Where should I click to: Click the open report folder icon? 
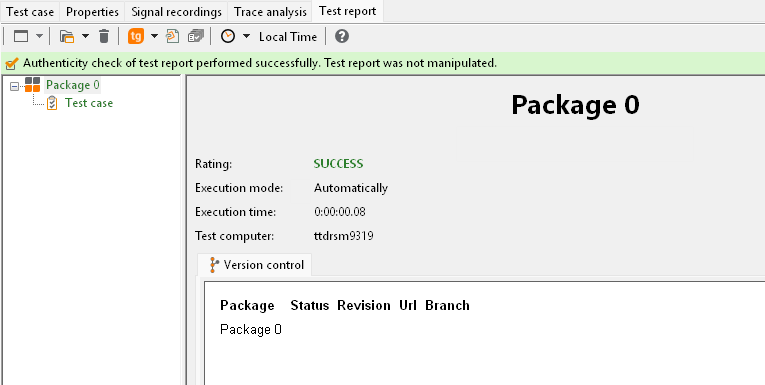pos(67,37)
